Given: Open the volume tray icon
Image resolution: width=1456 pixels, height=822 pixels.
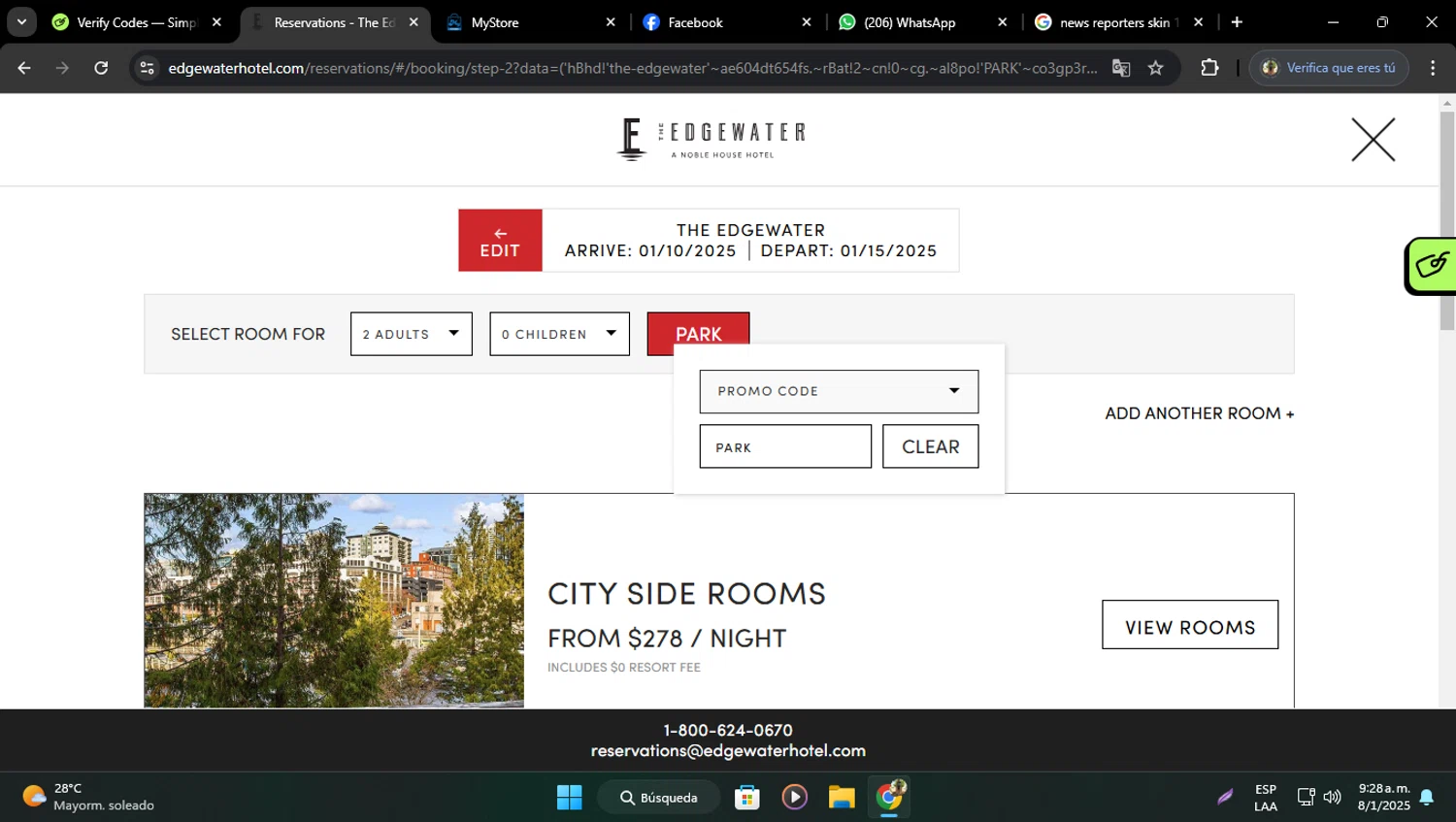Looking at the screenshot, I should click(1332, 797).
